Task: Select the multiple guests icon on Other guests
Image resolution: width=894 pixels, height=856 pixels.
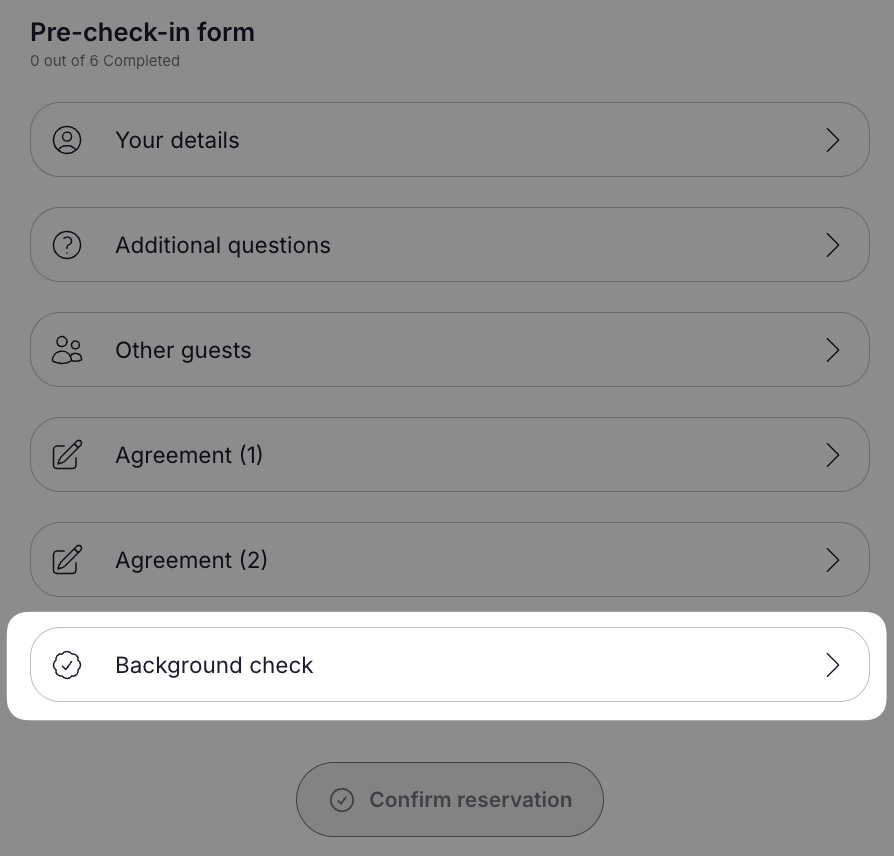Action: point(67,350)
